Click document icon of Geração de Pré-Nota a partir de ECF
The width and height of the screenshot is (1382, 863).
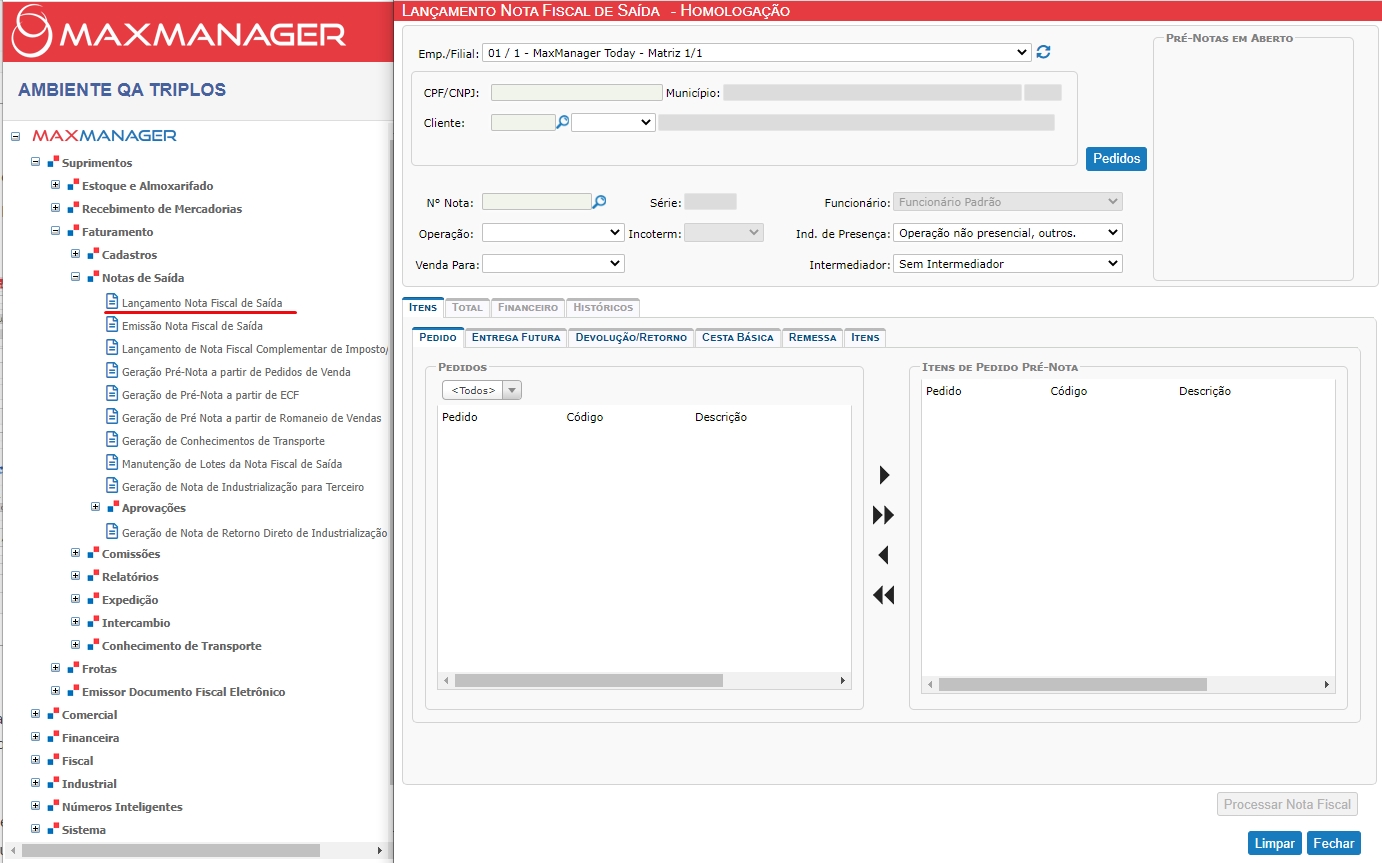[x=112, y=394]
